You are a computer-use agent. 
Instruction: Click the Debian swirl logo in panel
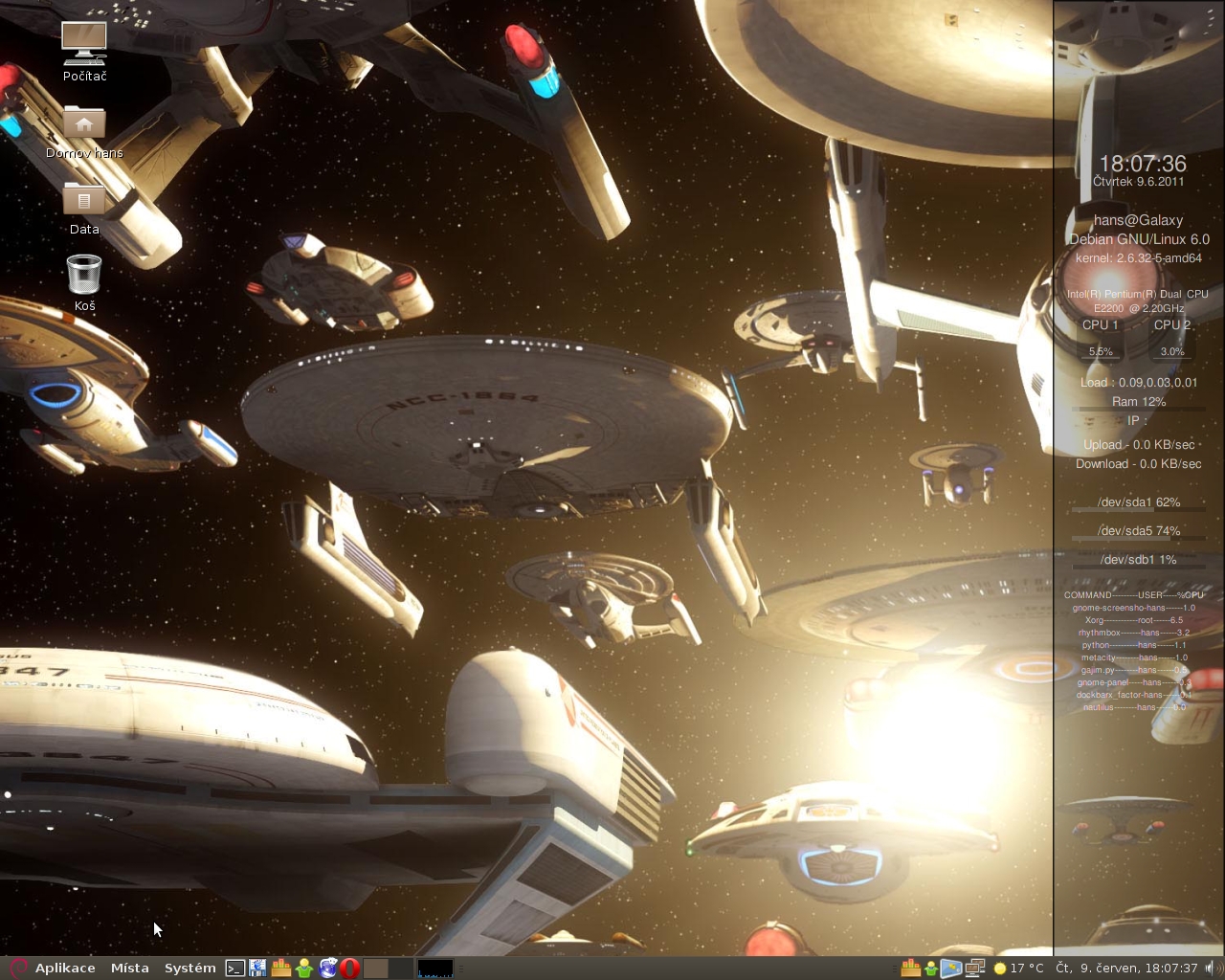pos(18,968)
